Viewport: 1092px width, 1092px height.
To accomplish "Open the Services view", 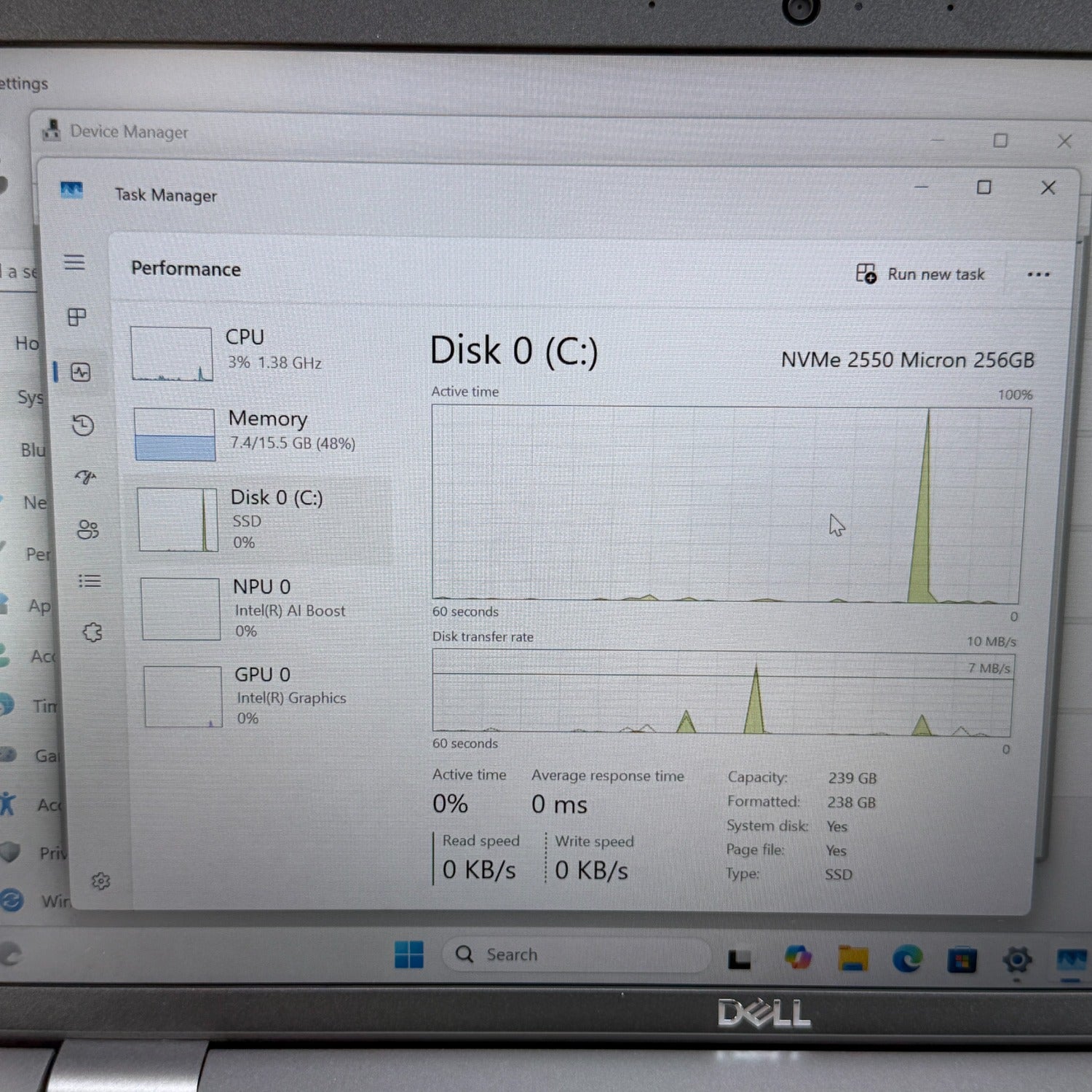I will click(92, 632).
